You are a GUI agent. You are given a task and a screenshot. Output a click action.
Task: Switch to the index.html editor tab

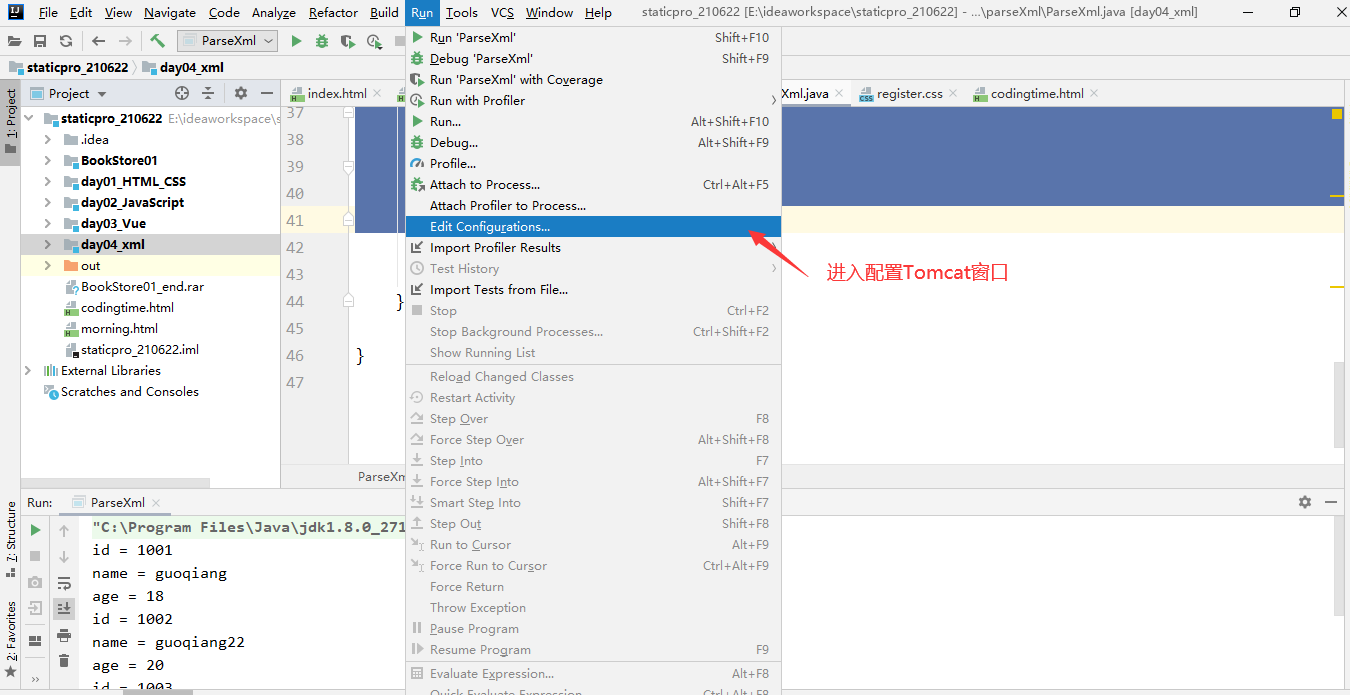[x=337, y=93]
